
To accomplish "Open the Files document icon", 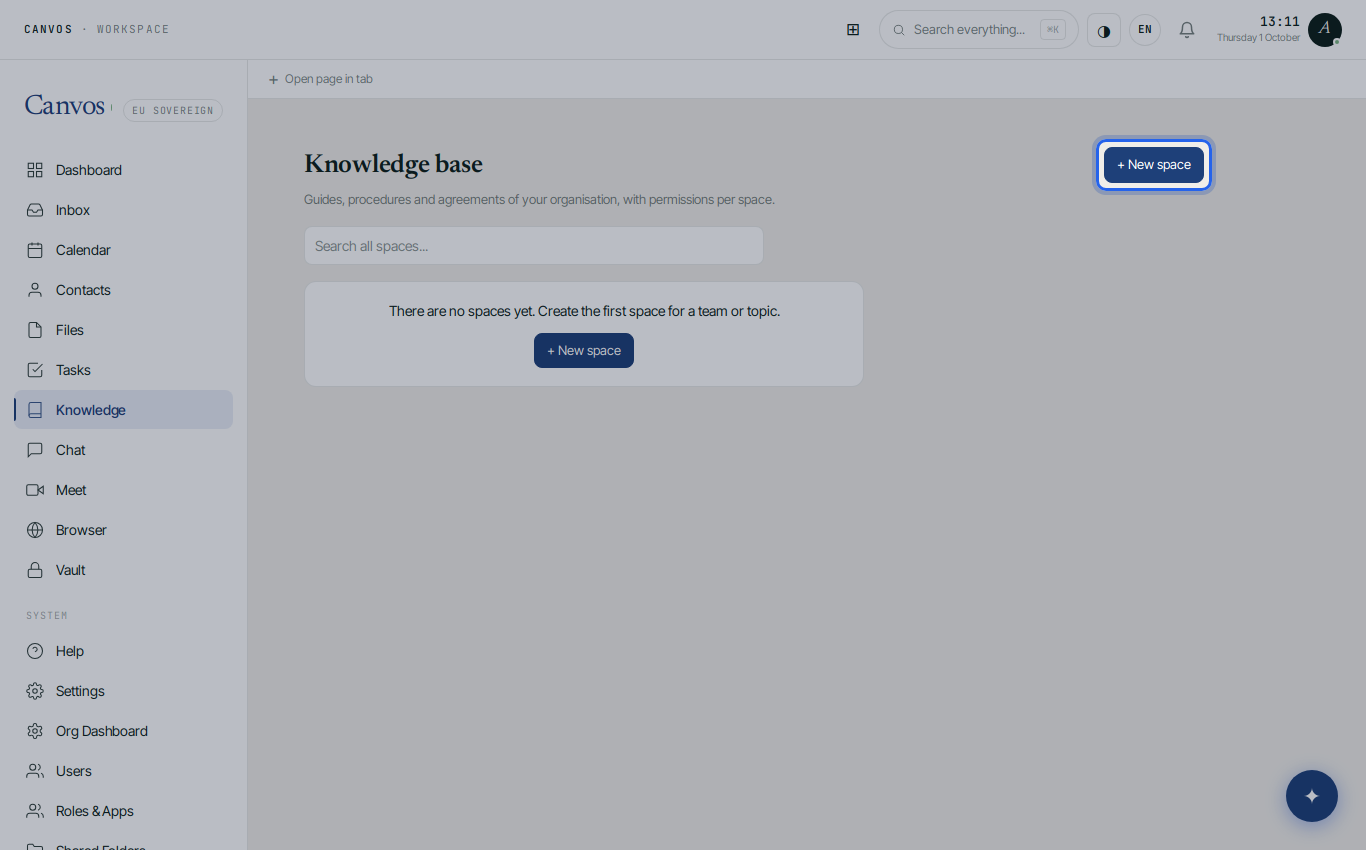I will coord(35,330).
